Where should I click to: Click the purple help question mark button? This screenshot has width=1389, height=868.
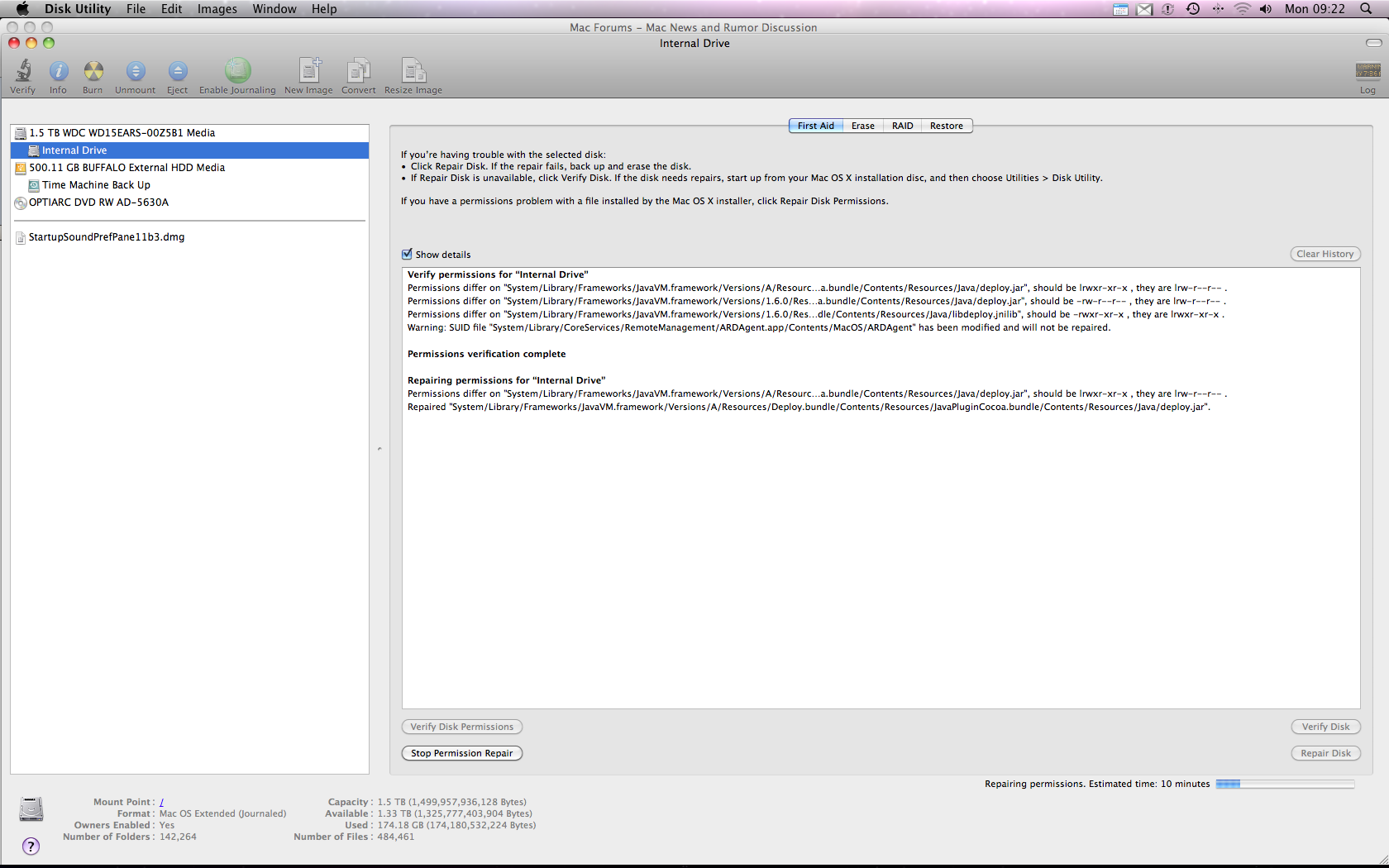coord(31,847)
